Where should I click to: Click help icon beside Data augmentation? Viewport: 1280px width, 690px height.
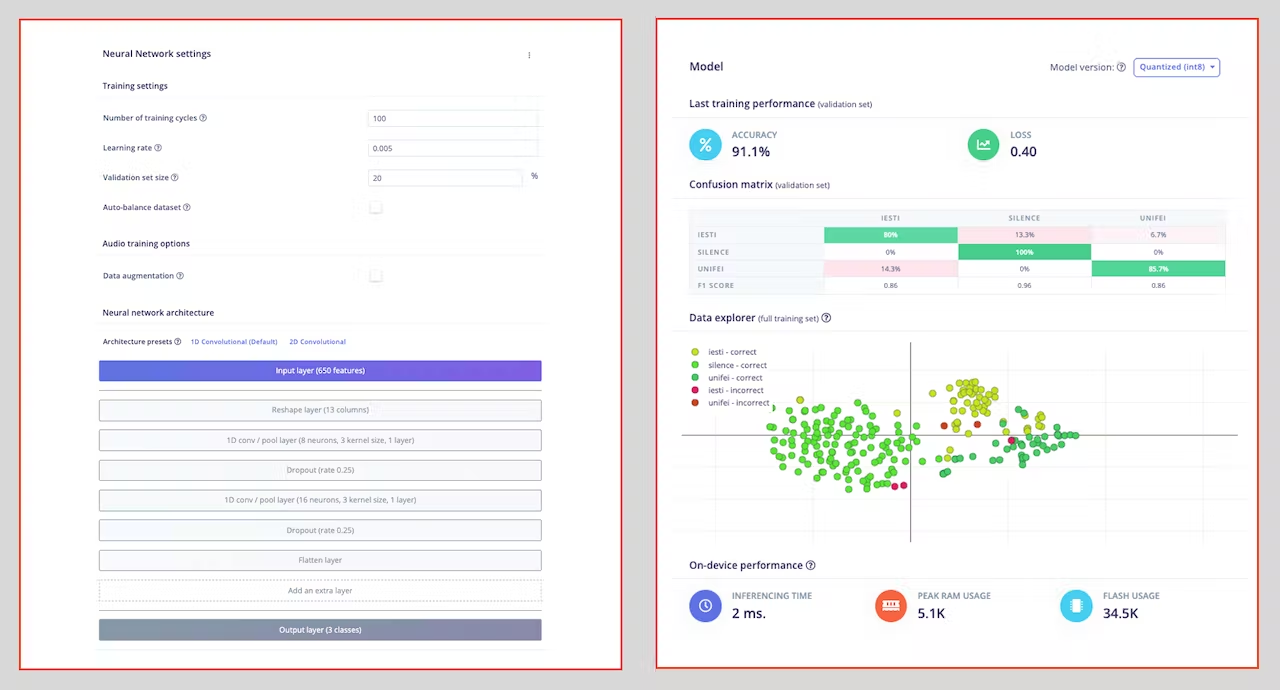180,276
